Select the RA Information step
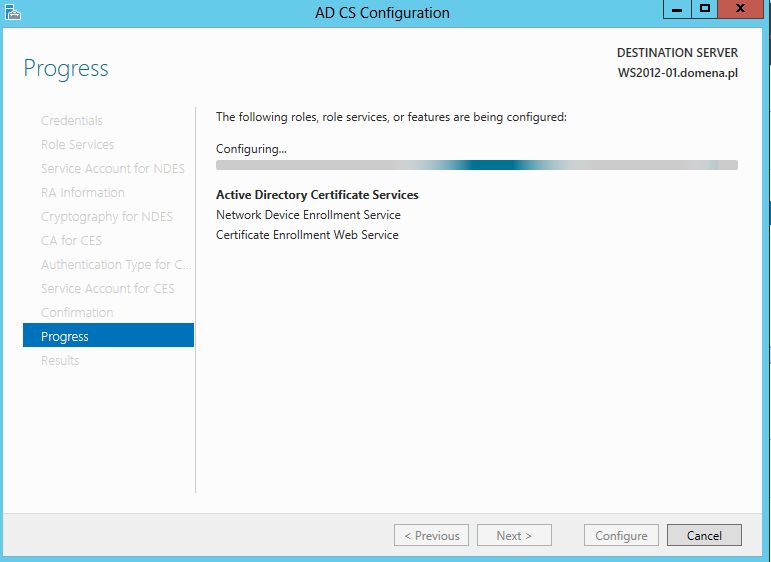 click(83, 193)
